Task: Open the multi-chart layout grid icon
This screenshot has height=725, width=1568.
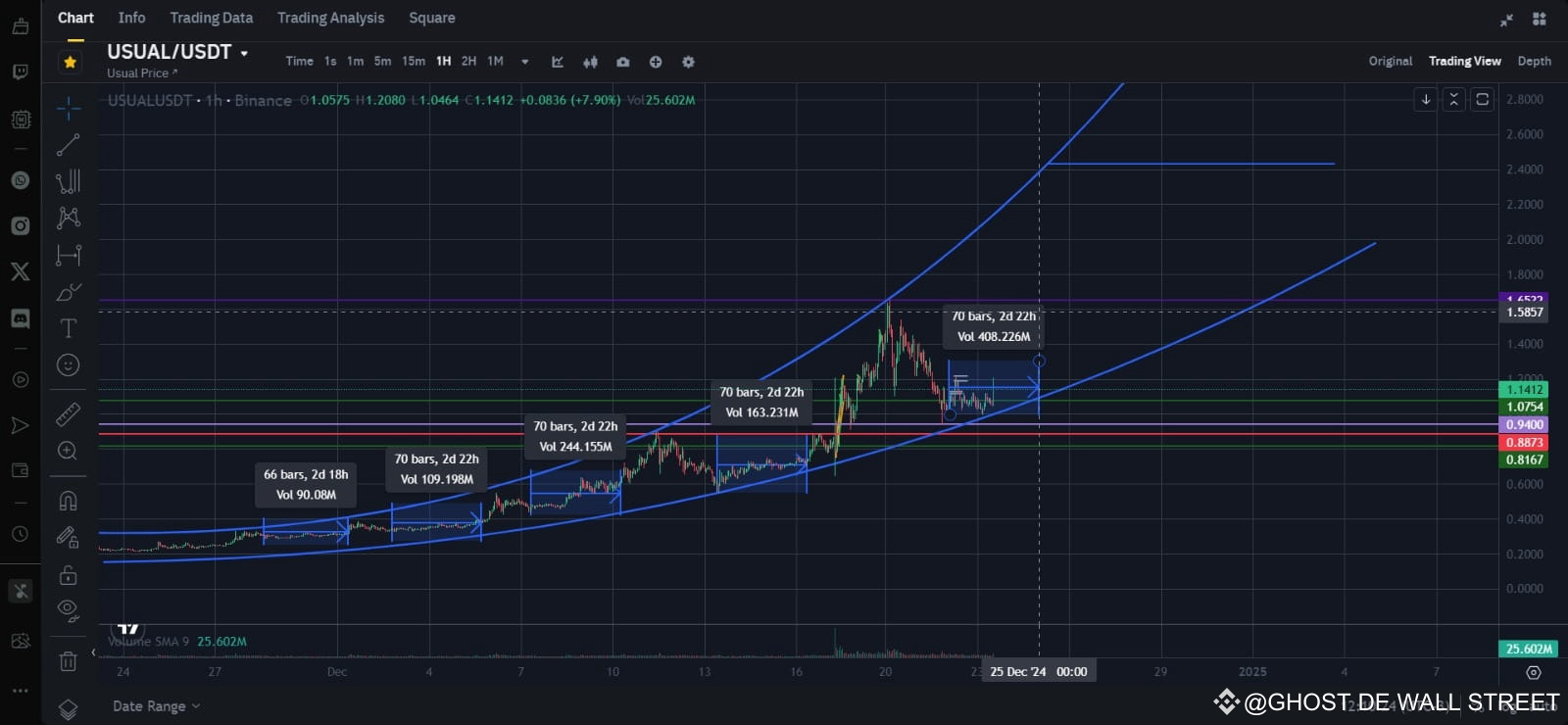Action: pos(1539,19)
